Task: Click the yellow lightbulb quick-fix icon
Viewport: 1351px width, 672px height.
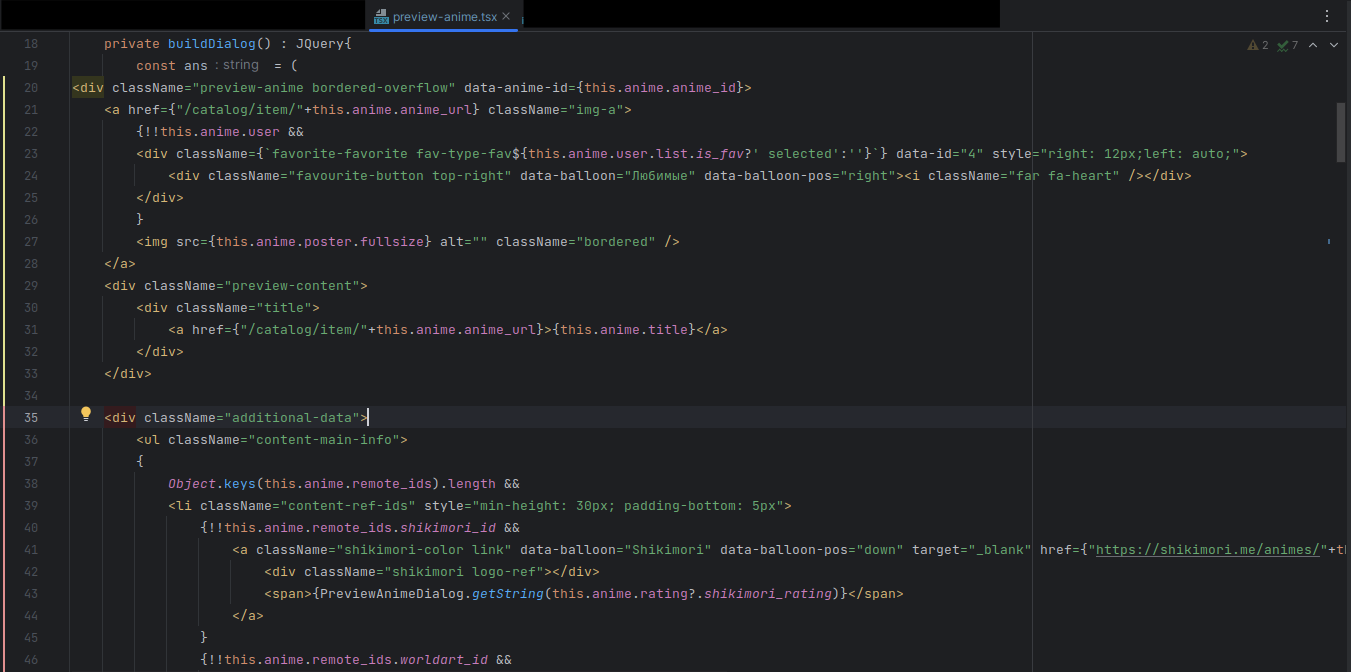Action: [86, 414]
